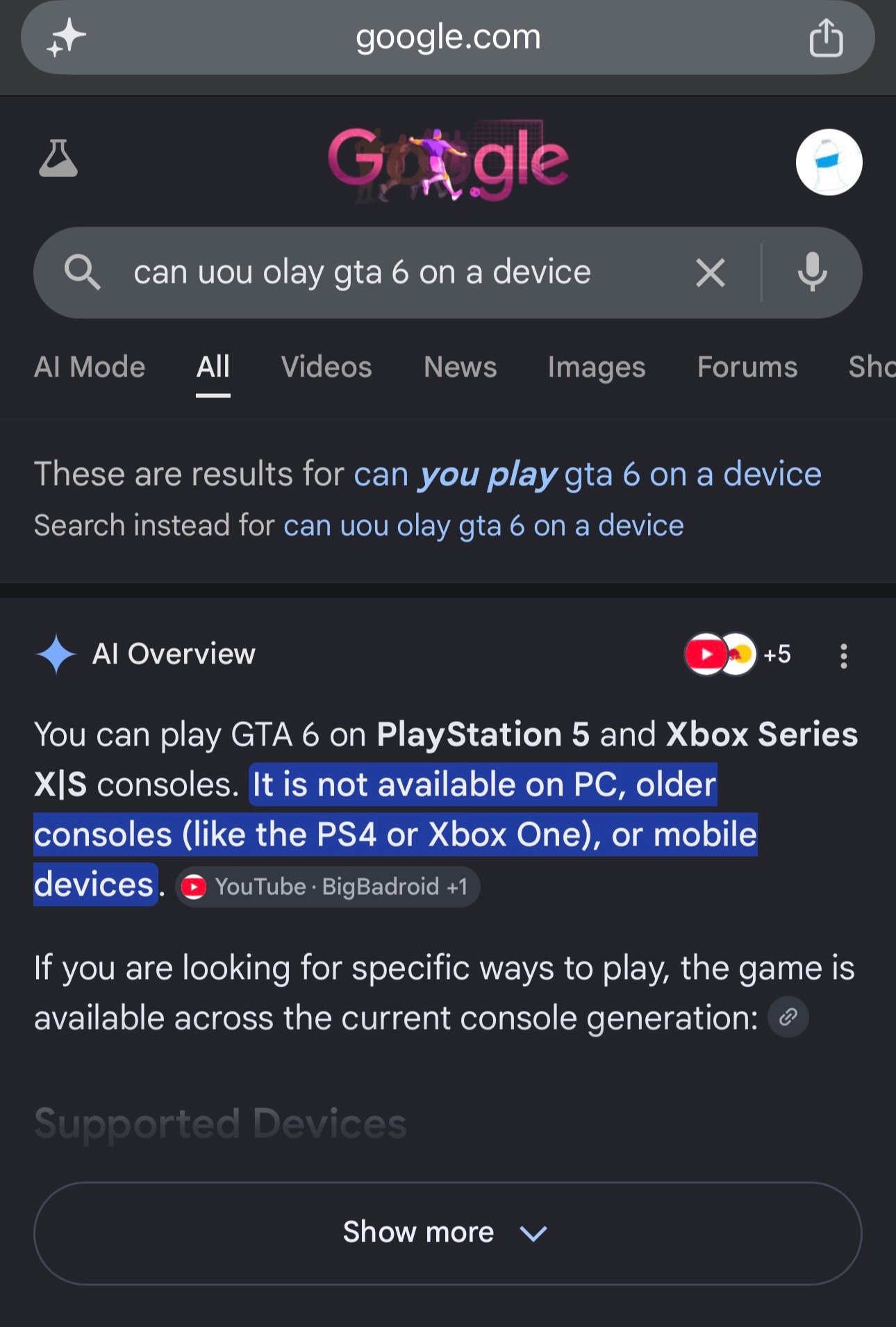
Task: Open AI Overview three-dot options menu
Action: 843,656
